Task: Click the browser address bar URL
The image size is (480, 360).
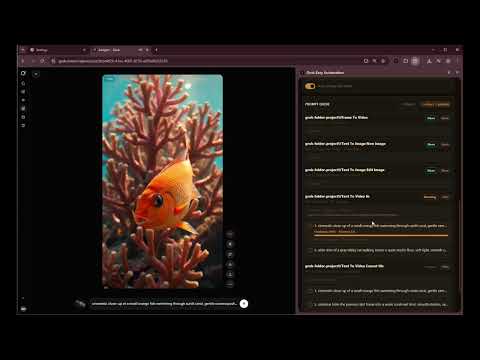Action: pyautogui.click(x=113, y=61)
